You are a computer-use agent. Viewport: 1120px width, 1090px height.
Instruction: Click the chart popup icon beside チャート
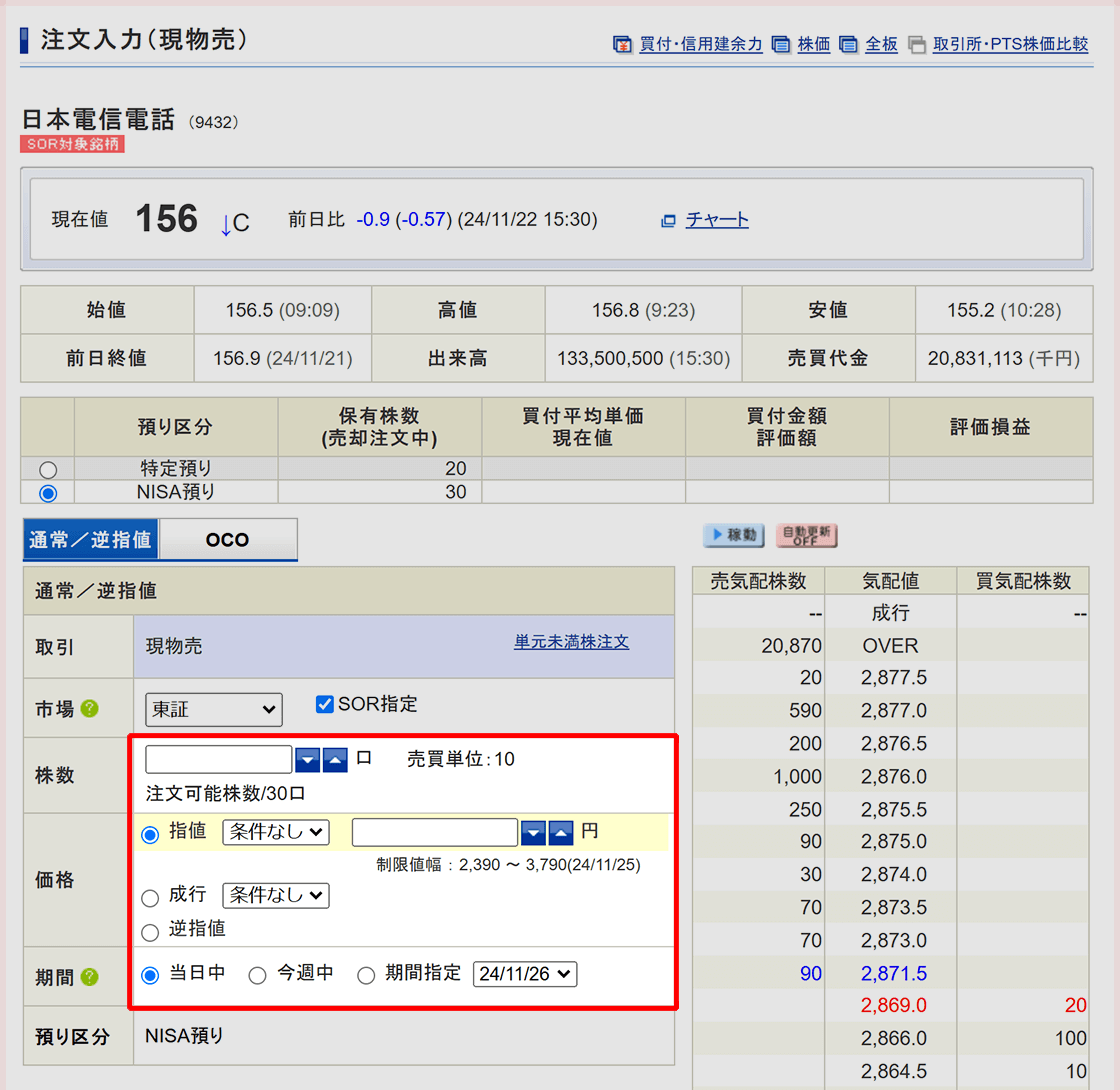click(x=669, y=221)
